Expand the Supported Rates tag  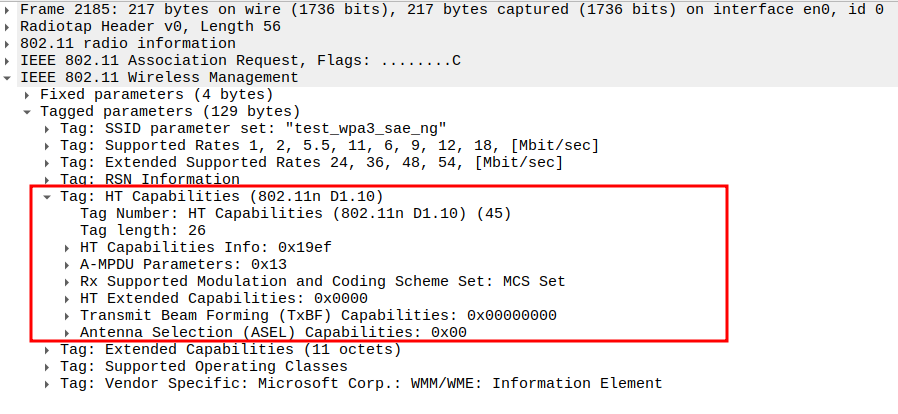(x=47, y=145)
